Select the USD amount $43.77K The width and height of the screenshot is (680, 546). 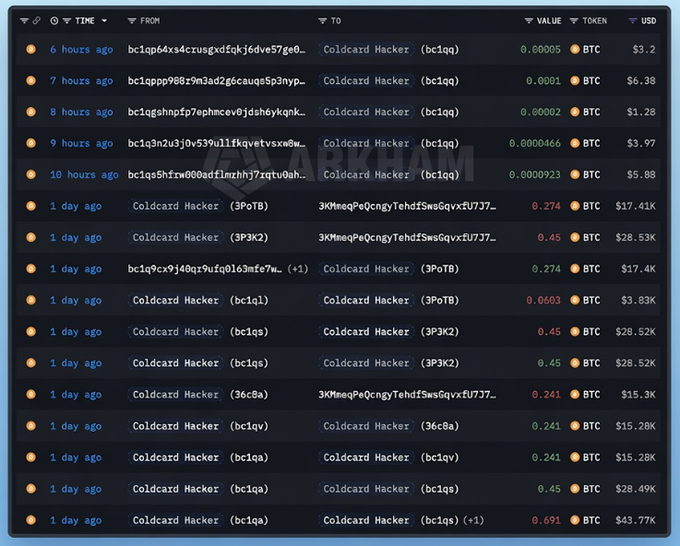click(x=635, y=520)
